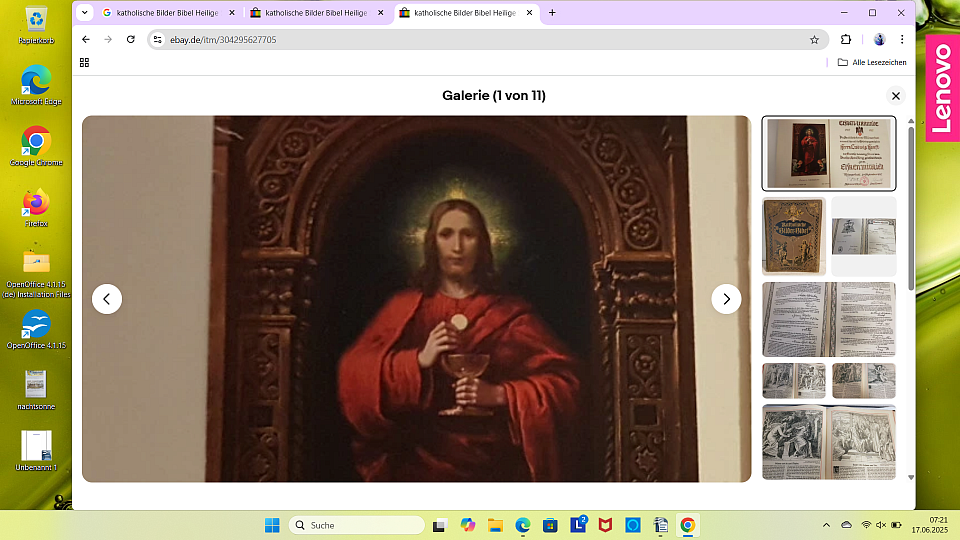Open the tab search dropdown arrow
Viewport: 960px width, 540px height.
click(x=84, y=12)
